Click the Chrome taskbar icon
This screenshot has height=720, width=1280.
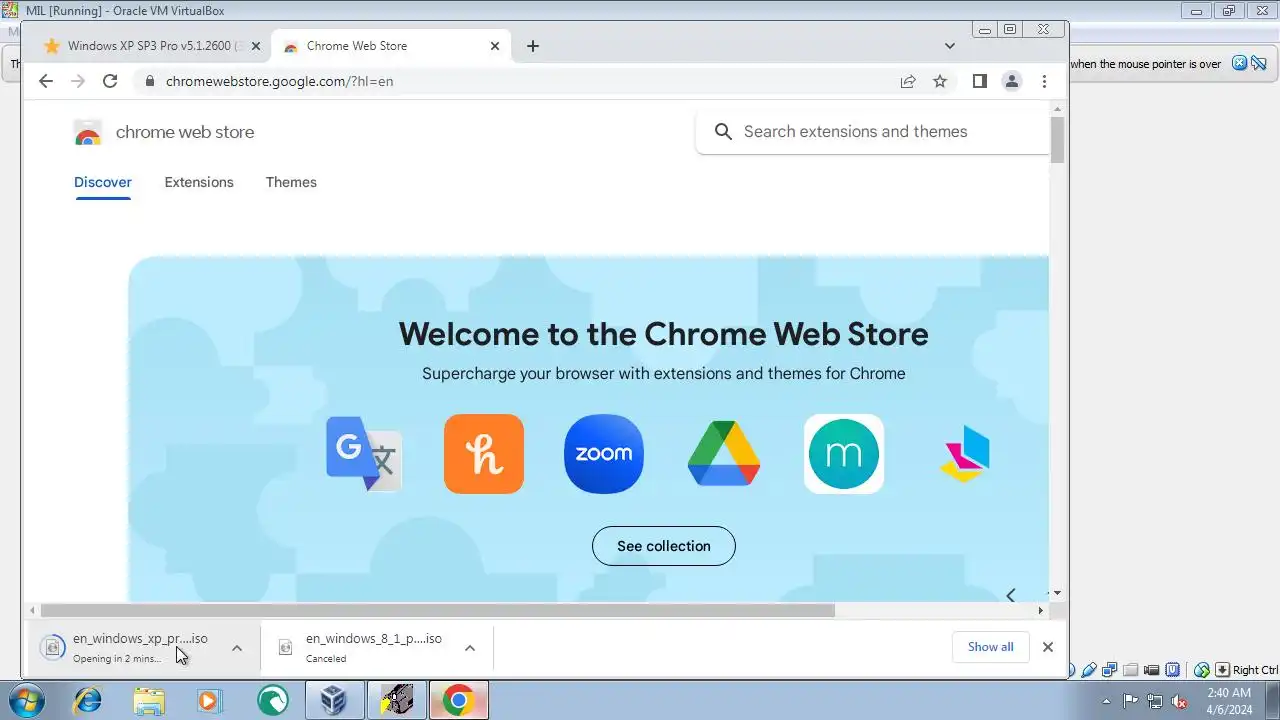click(x=458, y=700)
